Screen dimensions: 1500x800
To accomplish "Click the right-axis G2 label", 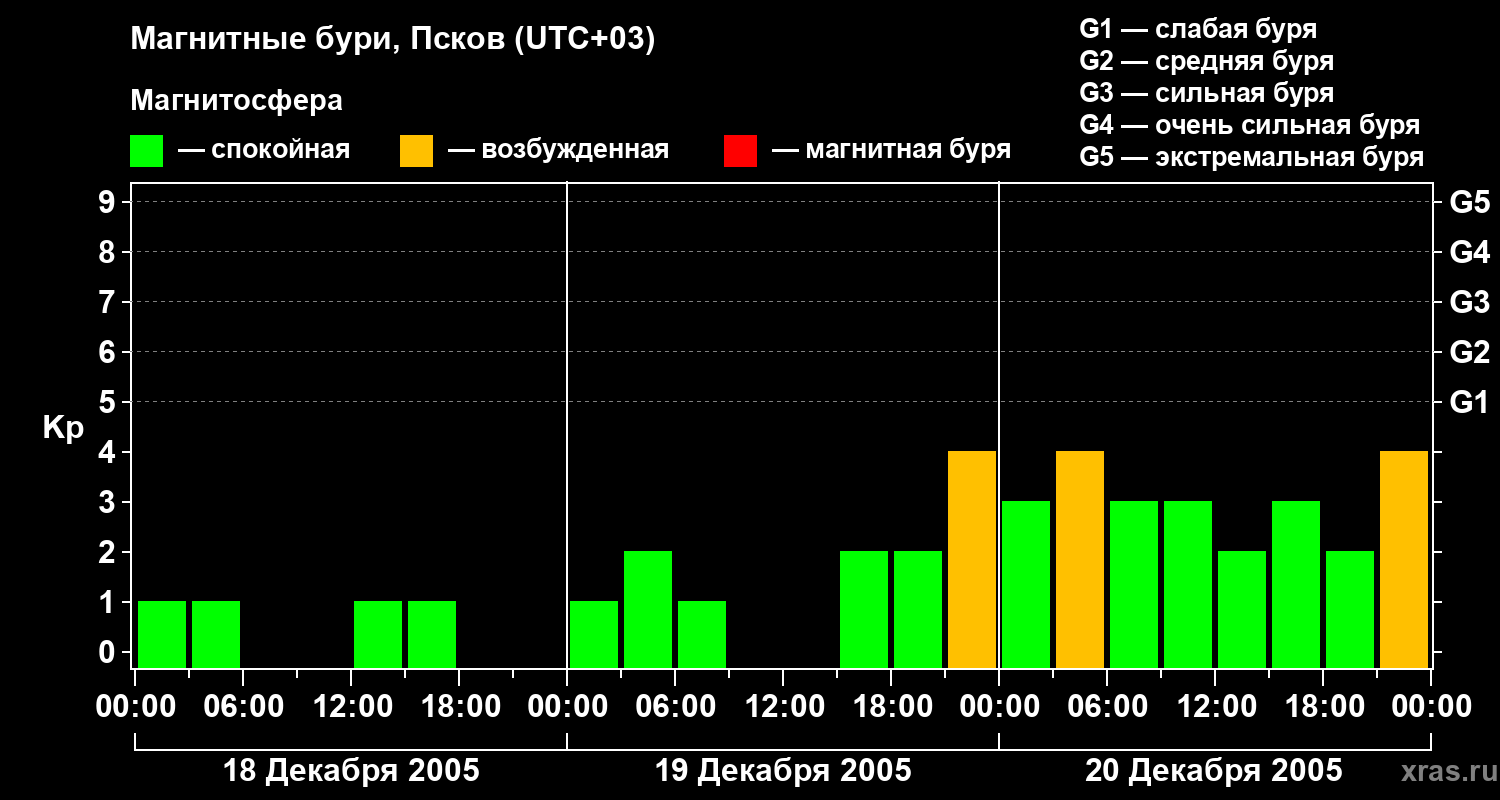I will (x=1469, y=352).
